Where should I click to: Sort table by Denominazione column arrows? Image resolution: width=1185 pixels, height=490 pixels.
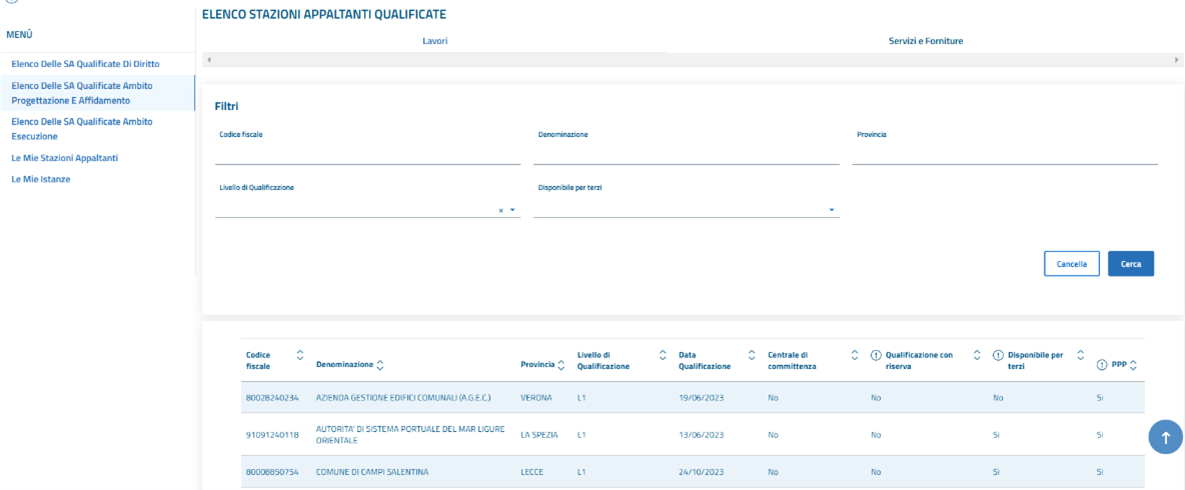(x=380, y=365)
